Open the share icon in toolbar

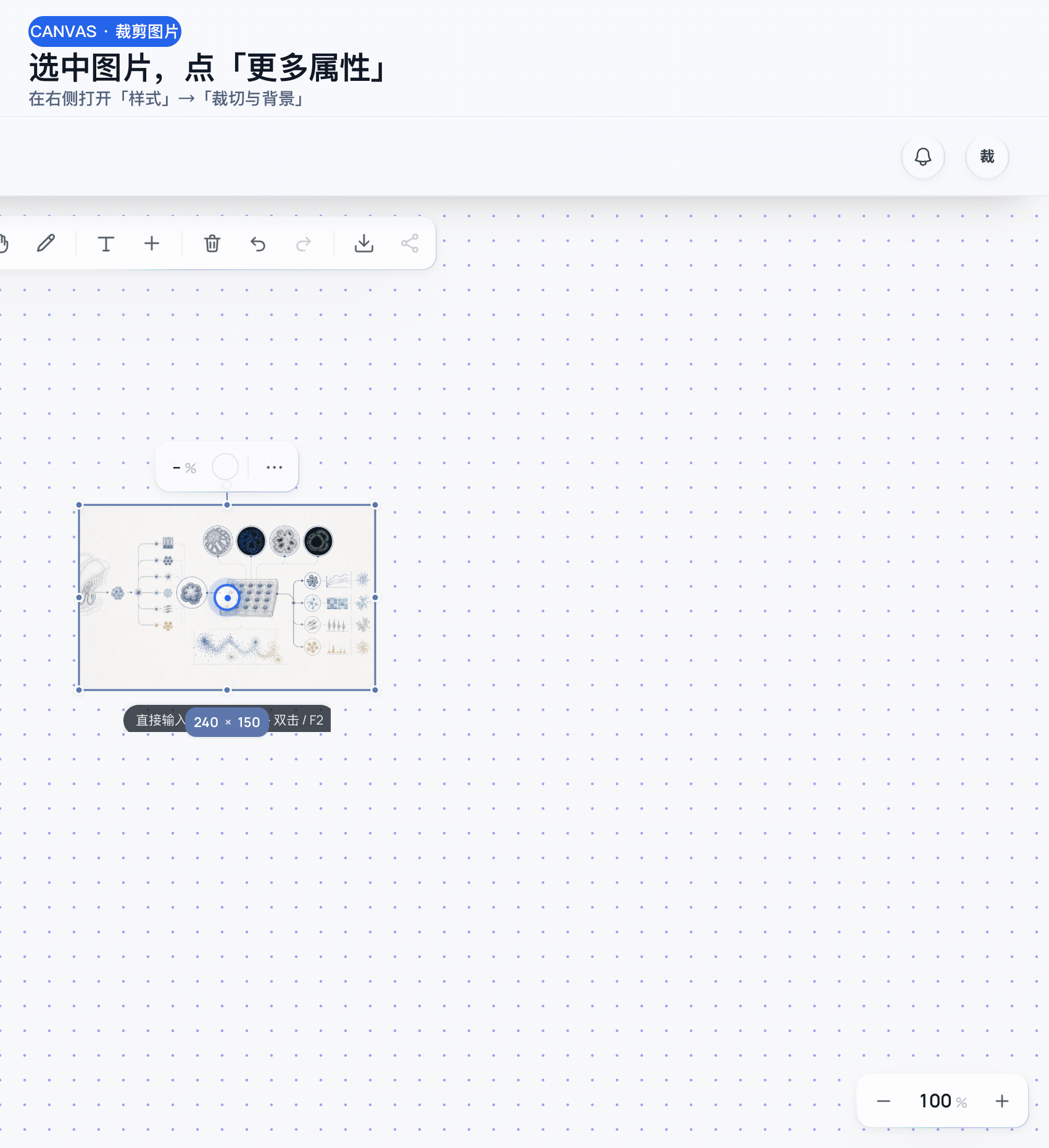[x=410, y=243]
